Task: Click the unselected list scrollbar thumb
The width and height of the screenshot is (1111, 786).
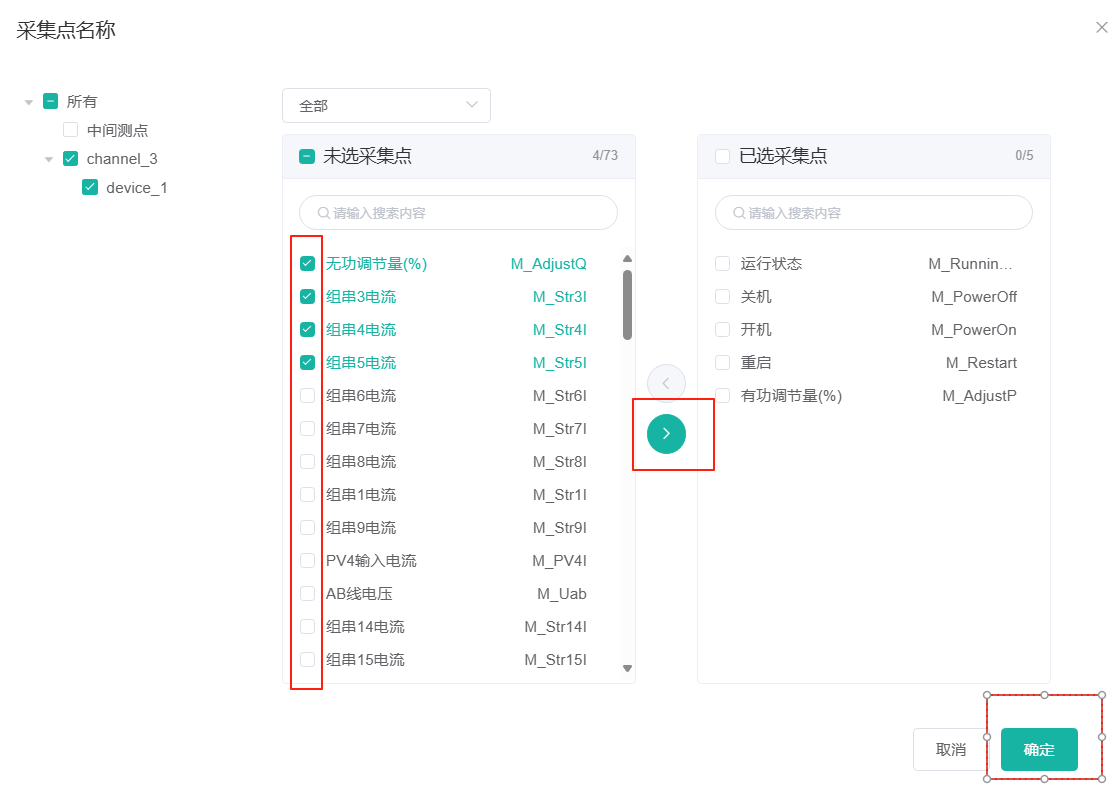Action: (x=628, y=304)
